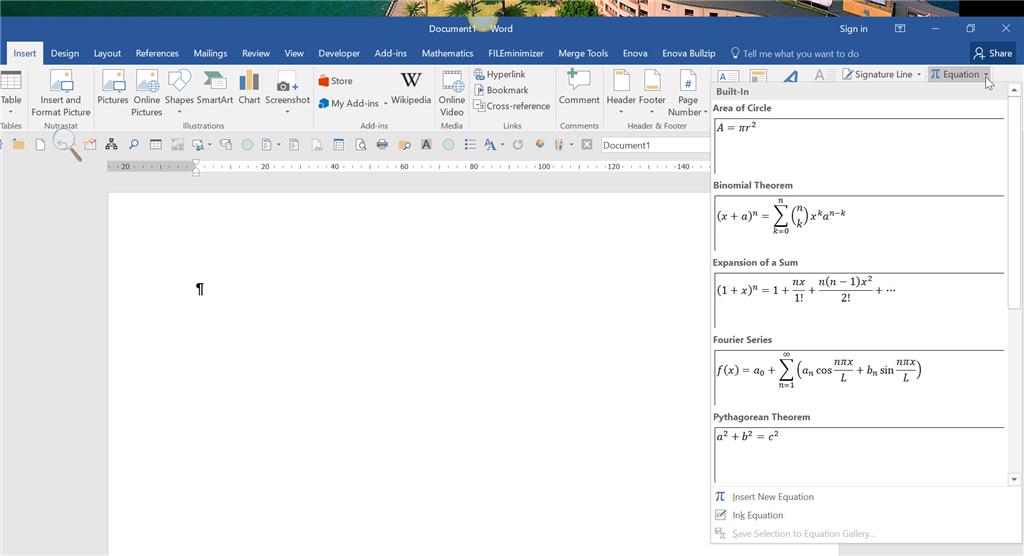The image size is (1024, 556).
Task: Open the Mailings tab
Action: click(x=210, y=54)
